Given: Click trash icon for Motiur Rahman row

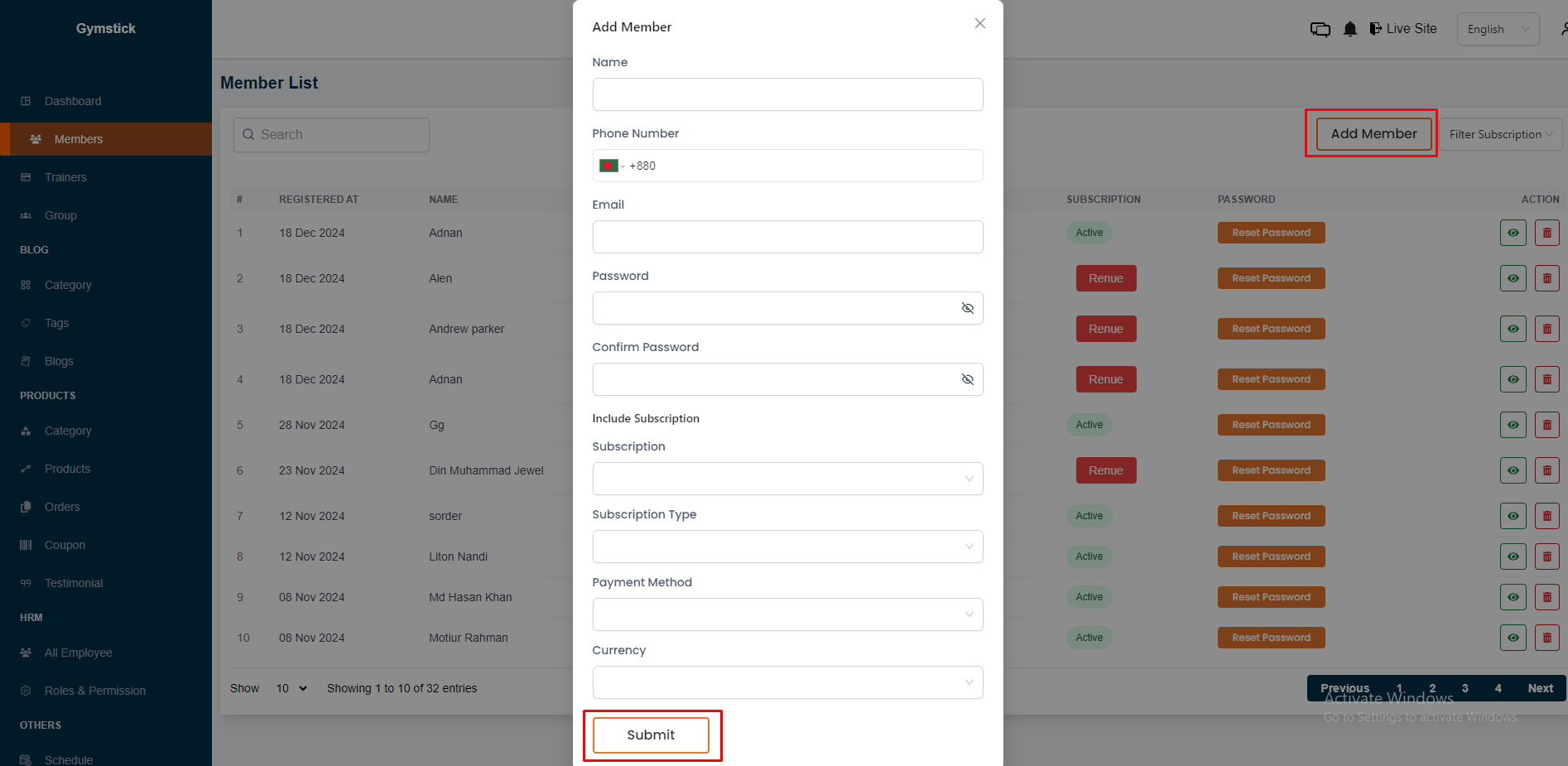Looking at the screenshot, I should click(1546, 638).
